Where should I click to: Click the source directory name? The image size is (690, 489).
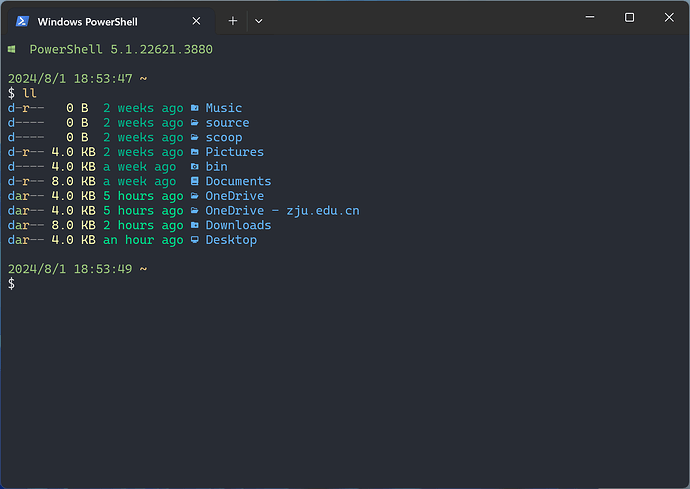228,123
